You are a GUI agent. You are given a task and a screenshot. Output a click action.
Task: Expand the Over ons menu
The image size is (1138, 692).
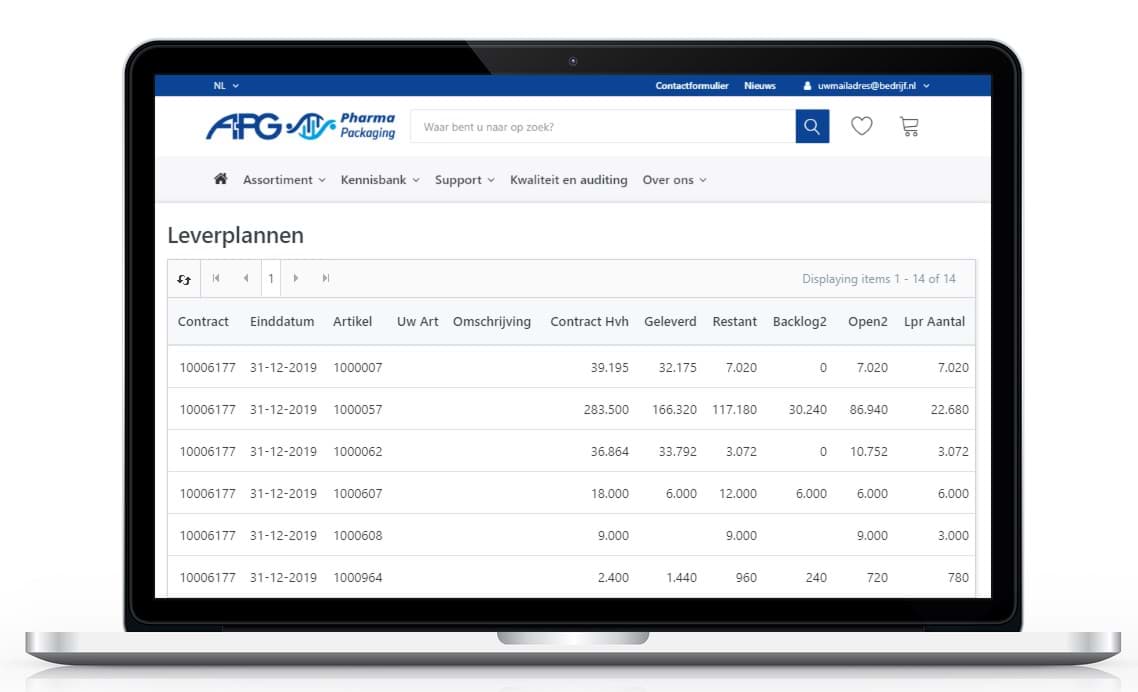(x=675, y=180)
